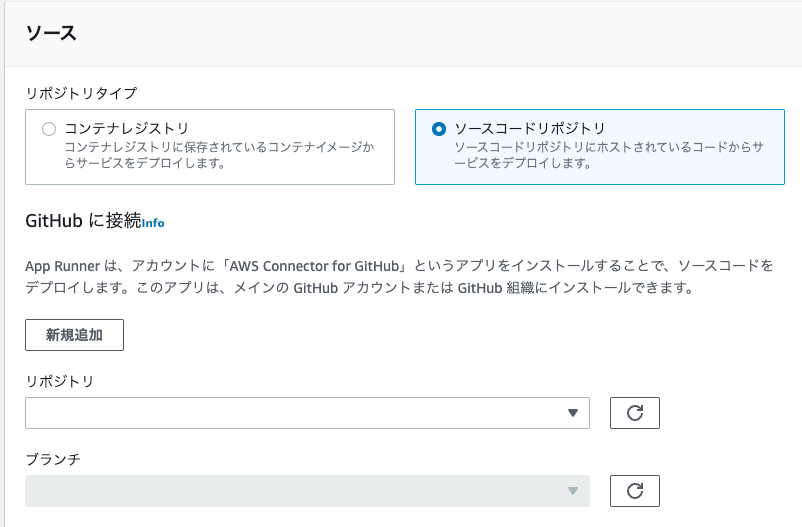Click the 新規追加 button

click(74, 335)
